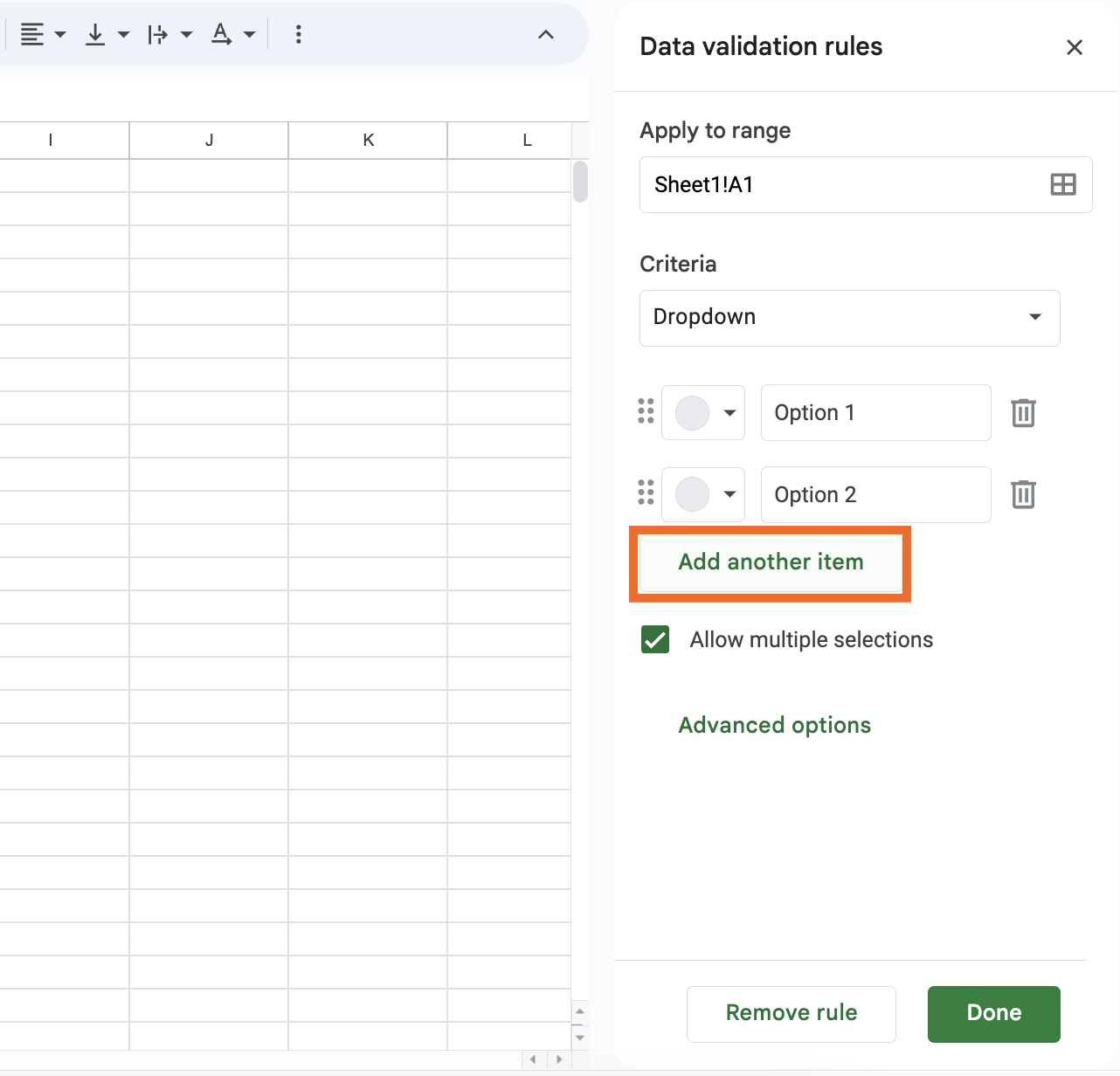This screenshot has width=1120, height=1076.
Task: Delete Option 1 with its trash icon
Action: point(1023,413)
